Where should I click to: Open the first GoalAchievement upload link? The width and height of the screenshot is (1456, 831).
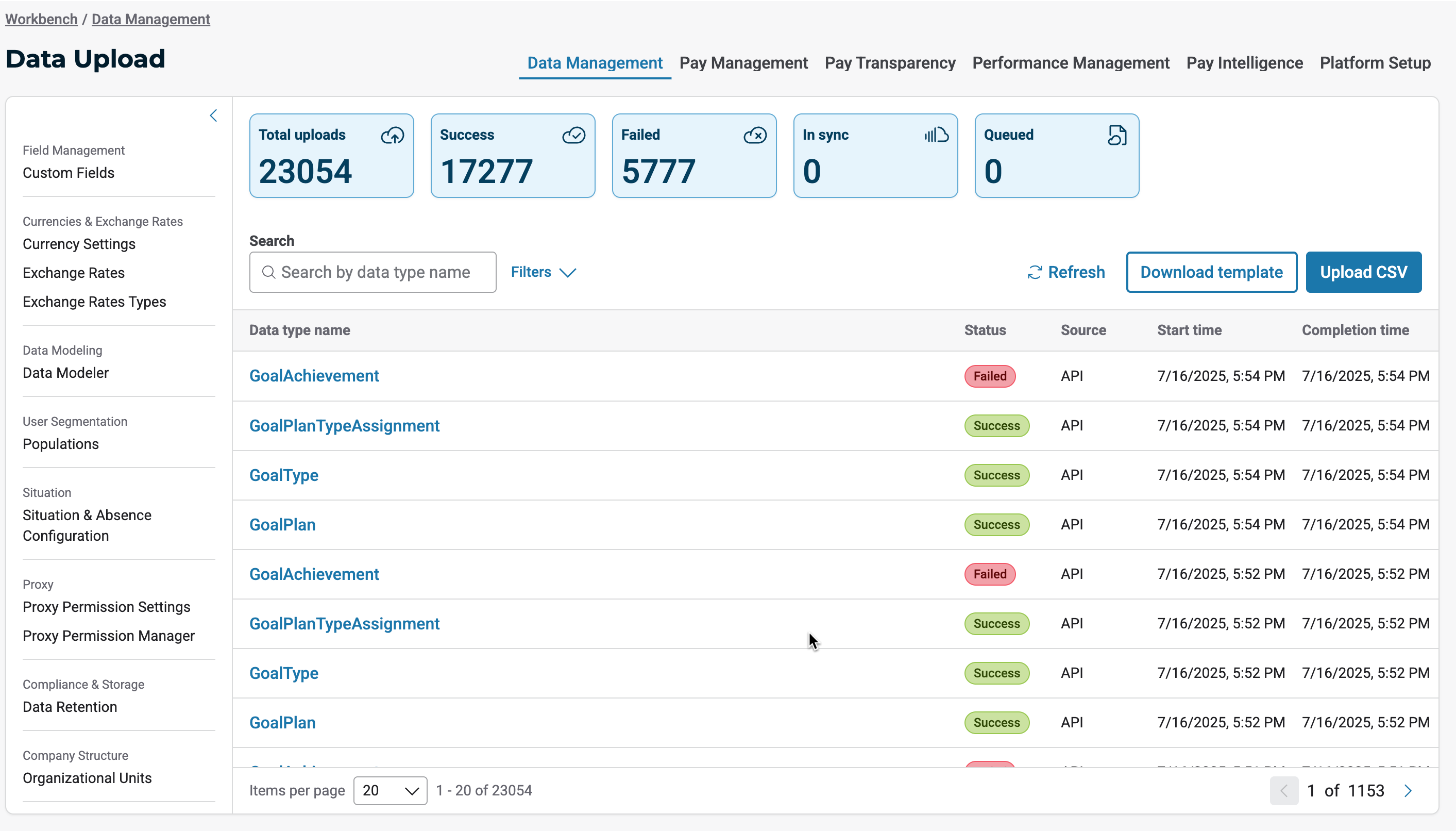314,376
